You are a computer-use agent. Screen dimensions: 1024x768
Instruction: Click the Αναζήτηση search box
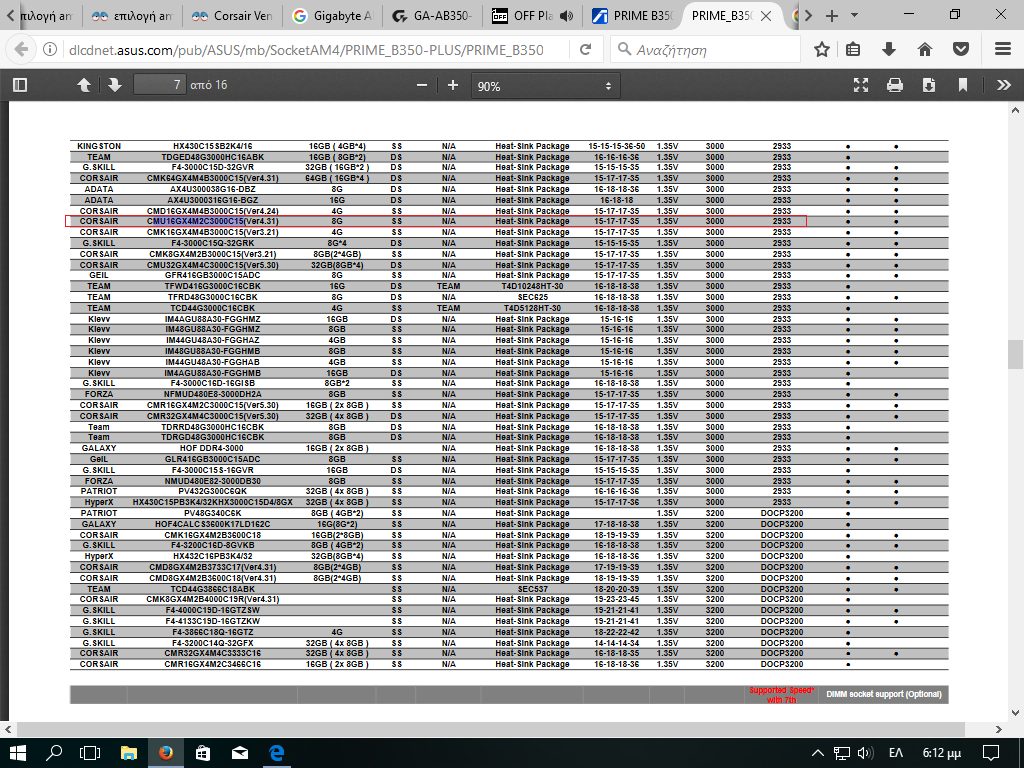point(705,50)
